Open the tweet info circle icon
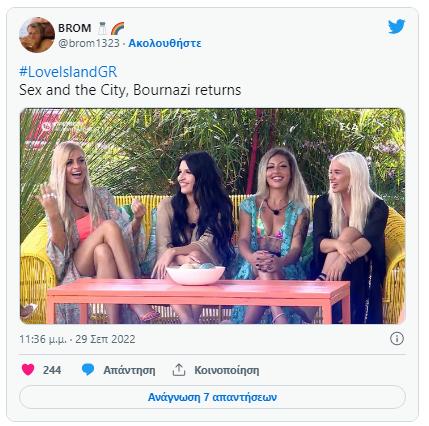The height and width of the screenshot is (426, 429). click(397, 339)
